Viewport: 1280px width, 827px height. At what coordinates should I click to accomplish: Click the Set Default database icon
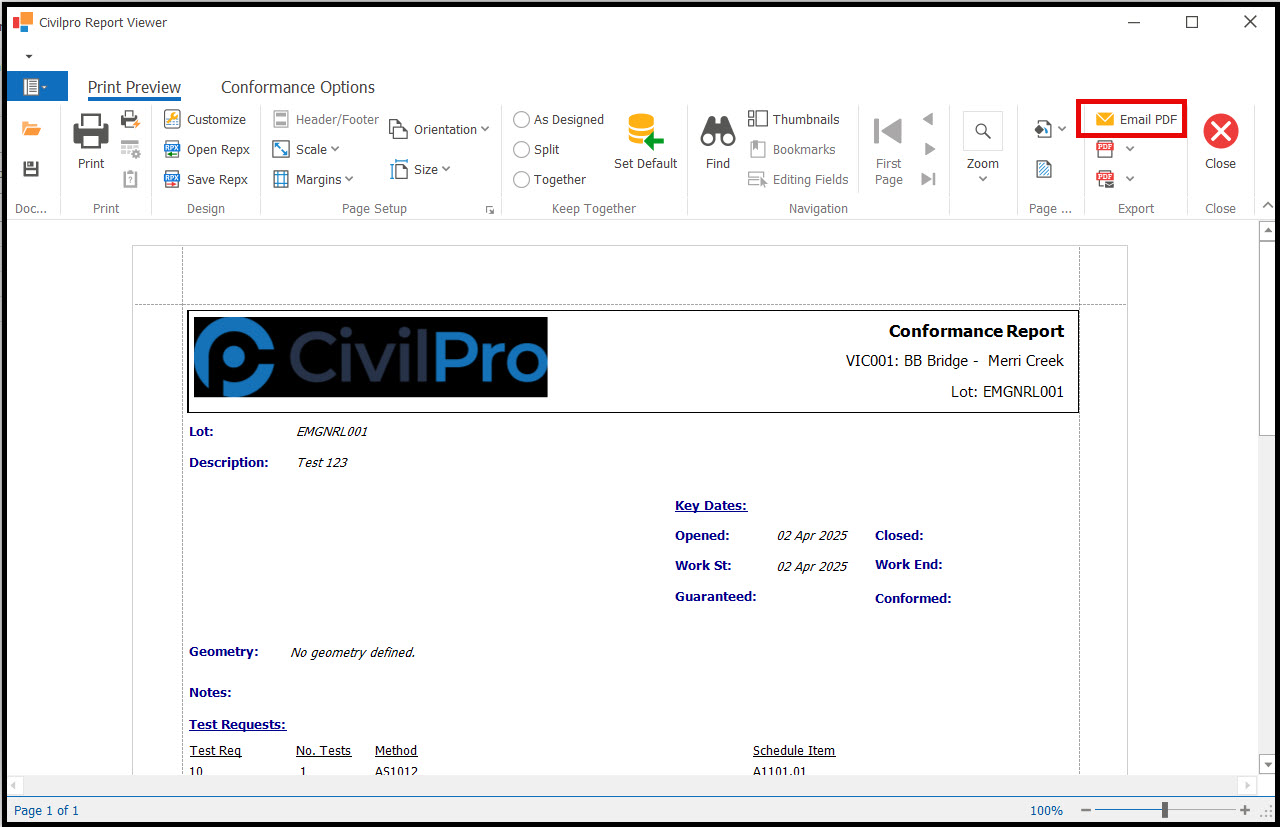point(645,142)
